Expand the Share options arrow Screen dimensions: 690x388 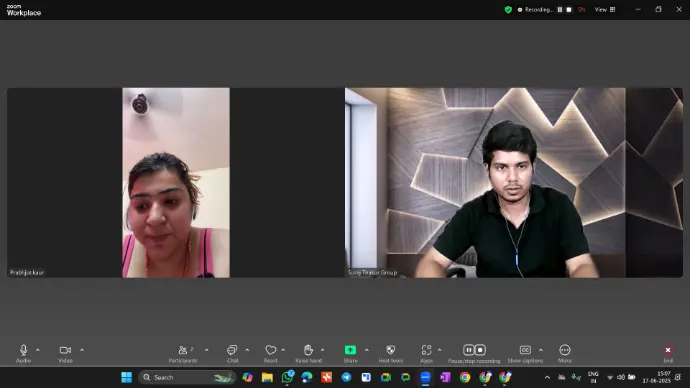click(367, 350)
